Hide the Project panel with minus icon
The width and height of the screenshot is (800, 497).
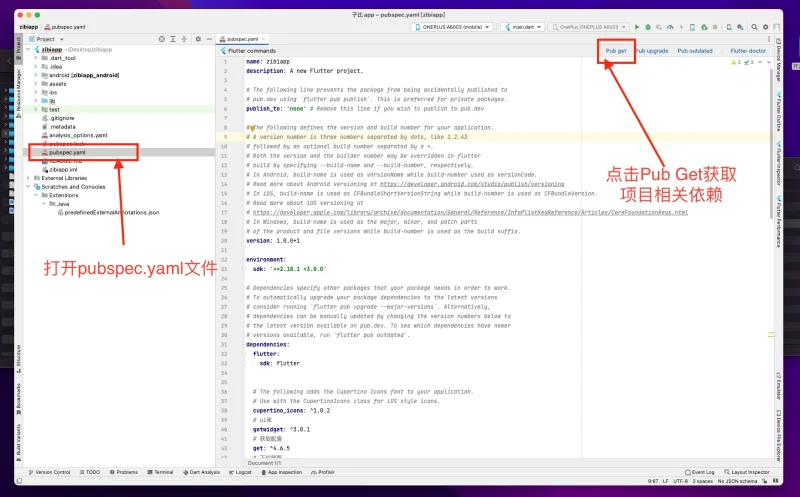[x=209, y=39]
